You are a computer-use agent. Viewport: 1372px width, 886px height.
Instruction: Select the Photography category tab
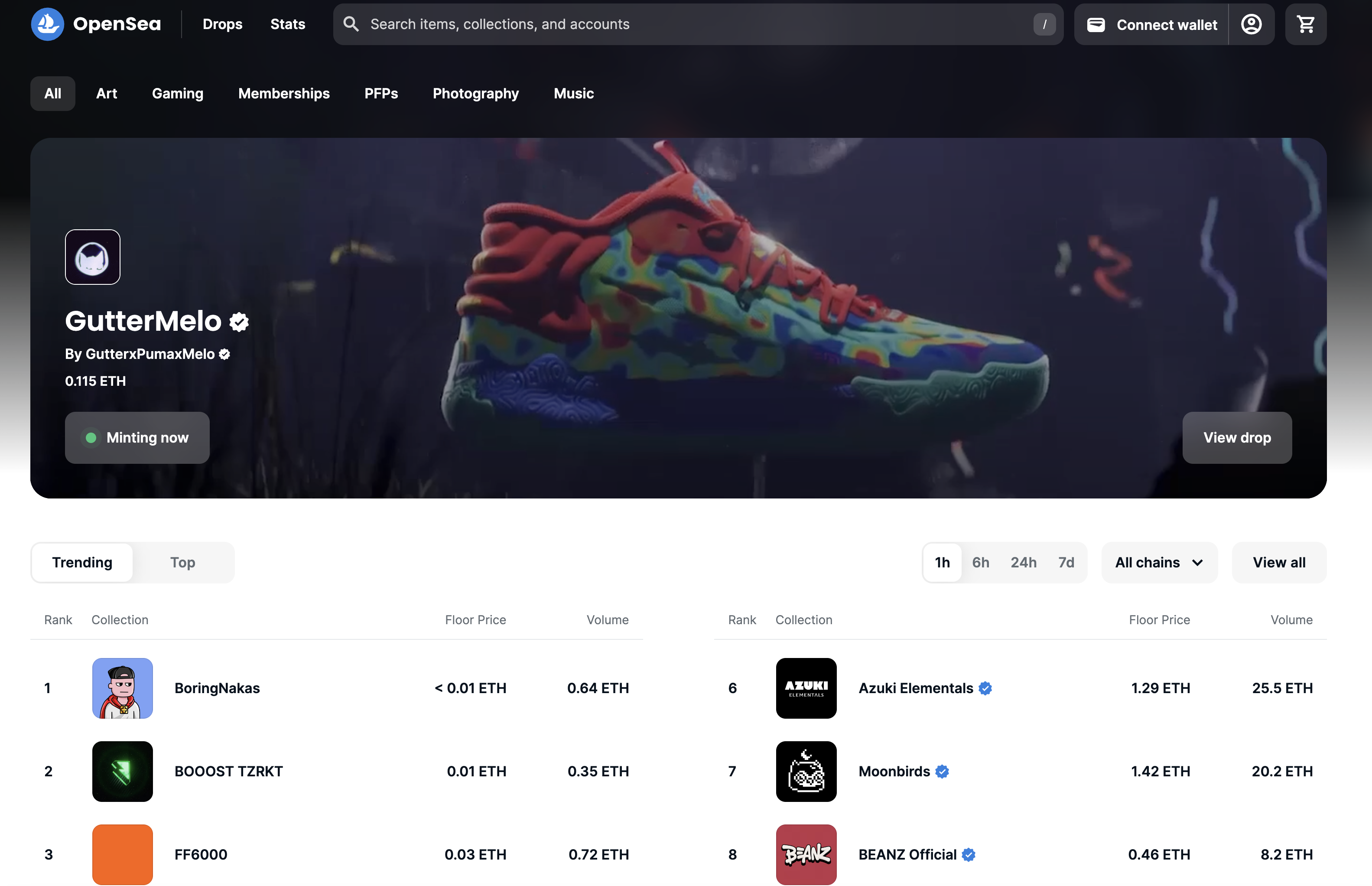475,93
